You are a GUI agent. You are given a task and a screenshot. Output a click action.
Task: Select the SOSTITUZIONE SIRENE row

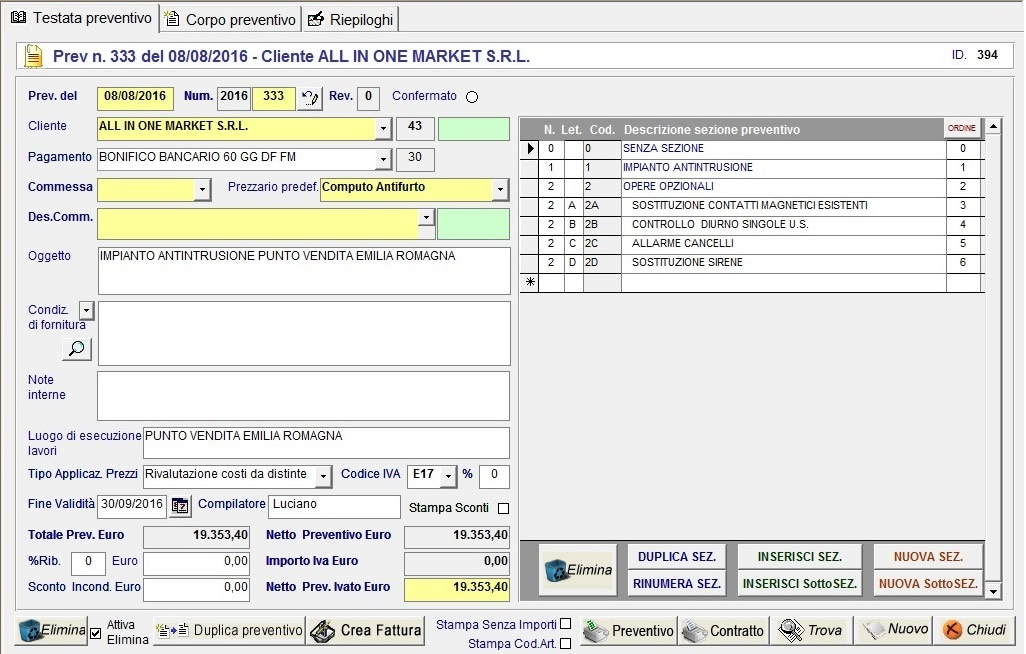(x=751, y=263)
